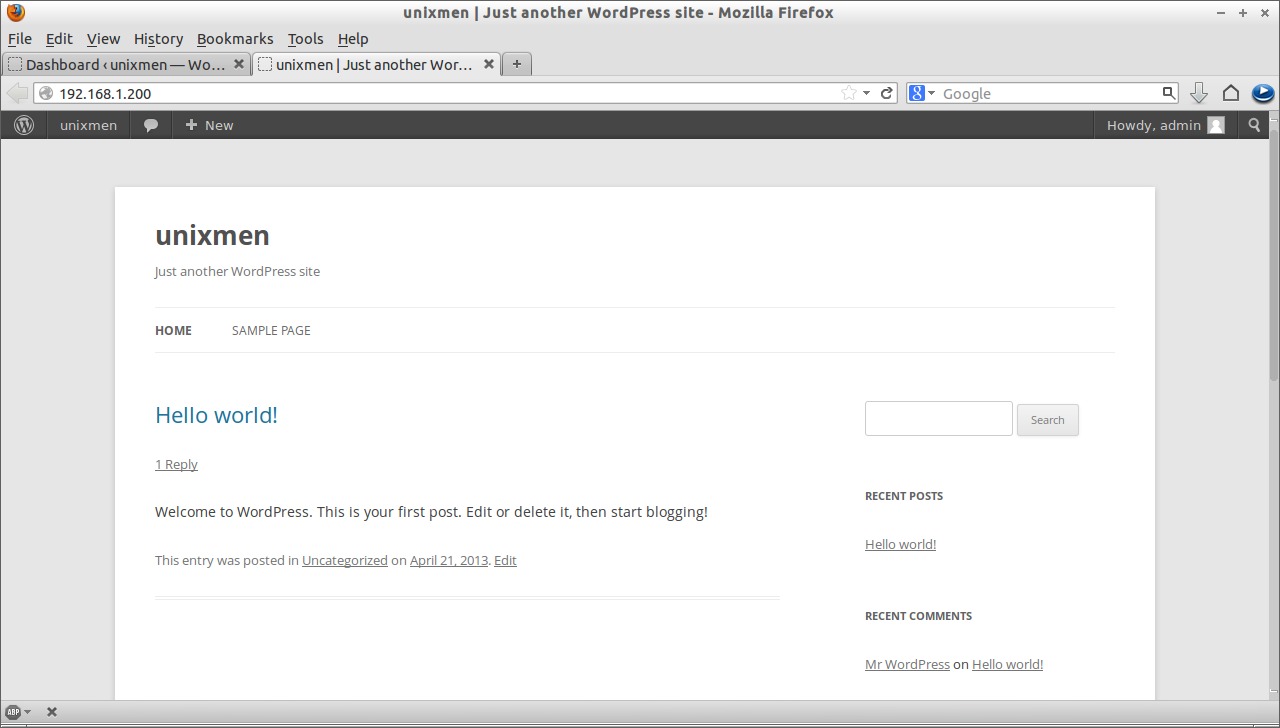The width and height of the screenshot is (1280, 728).
Task: Open the View menu
Action: point(103,39)
